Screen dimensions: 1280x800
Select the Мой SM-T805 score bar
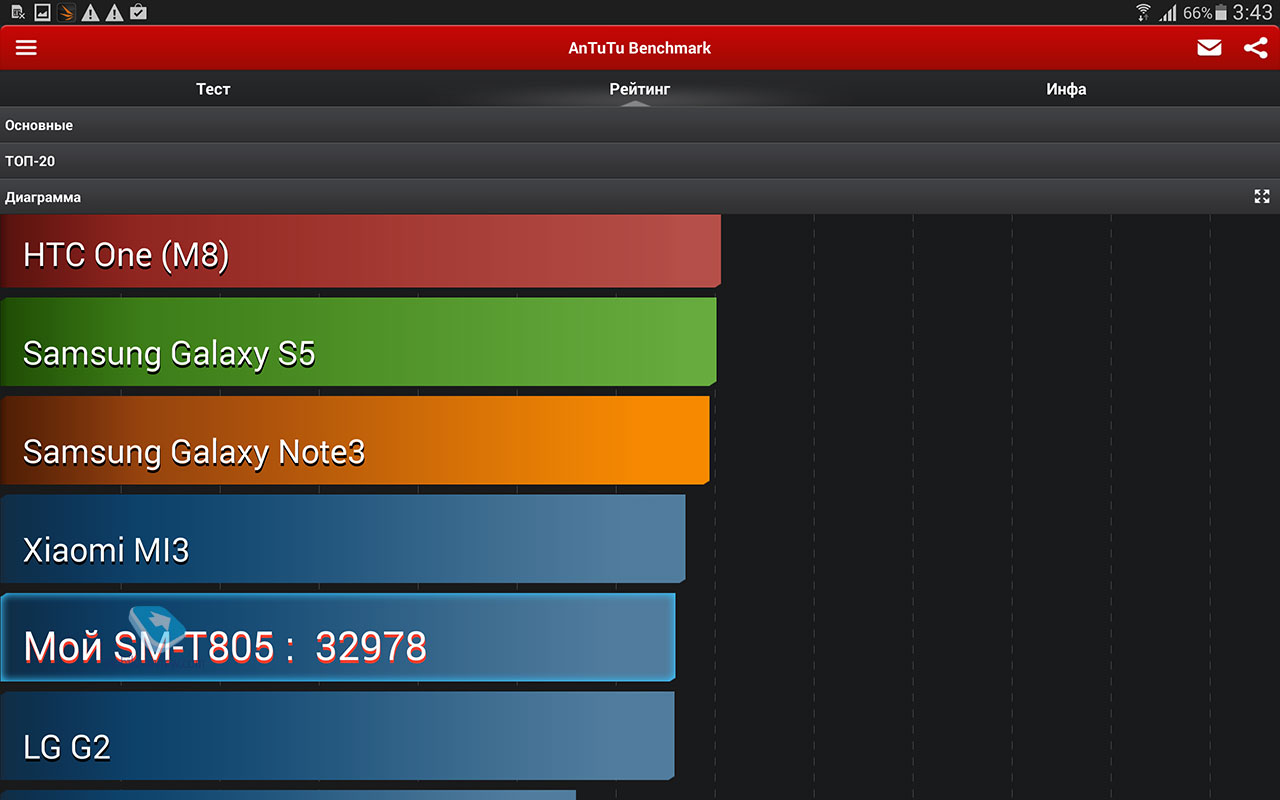(x=338, y=637)
